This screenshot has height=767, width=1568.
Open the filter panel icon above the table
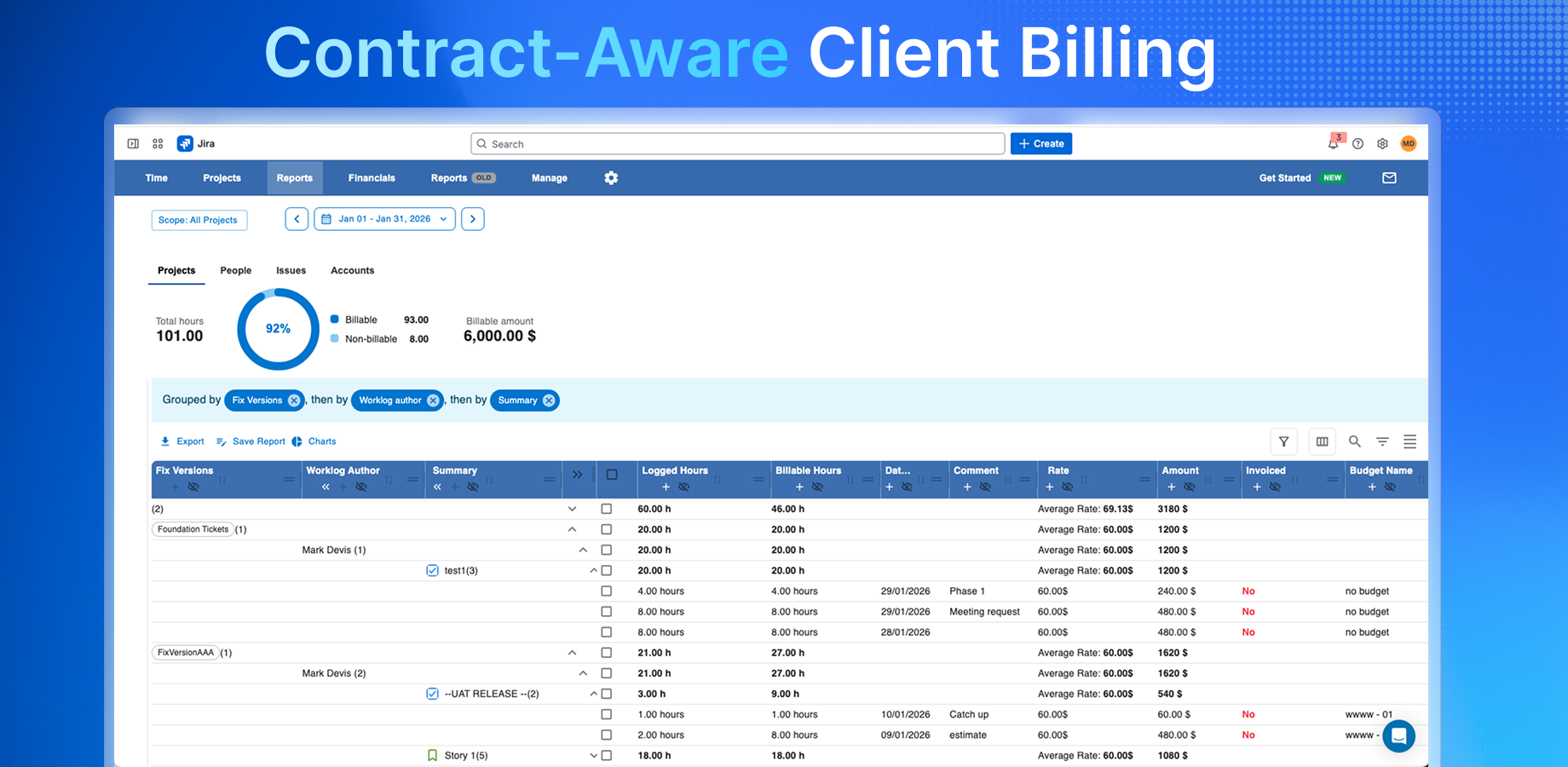point(1283,441)
